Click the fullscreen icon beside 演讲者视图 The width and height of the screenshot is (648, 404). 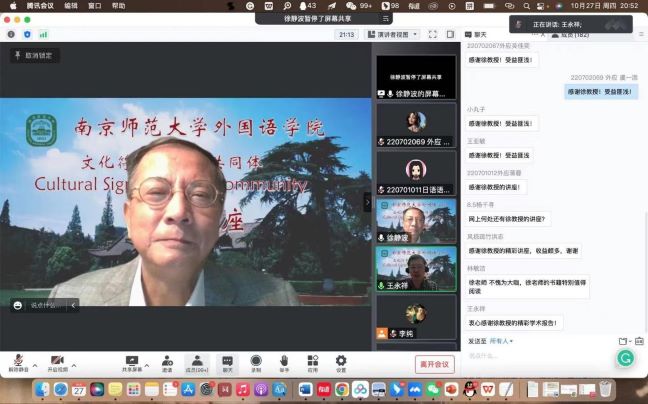pyautogui.click(x=433, y=34)
